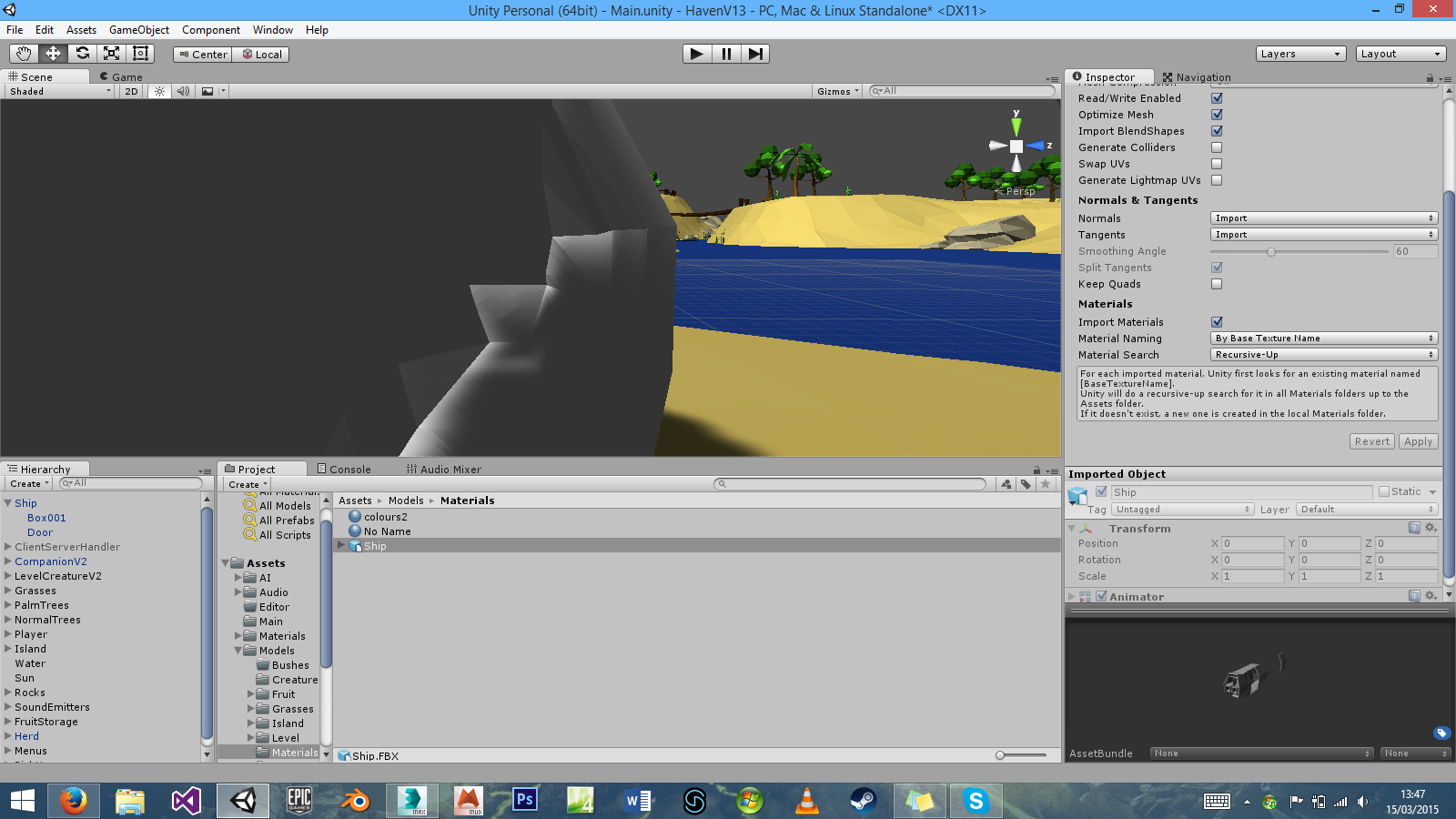Toggle the Animator component checkbox
1456x819 pixels.
(x=1101, y=596)
